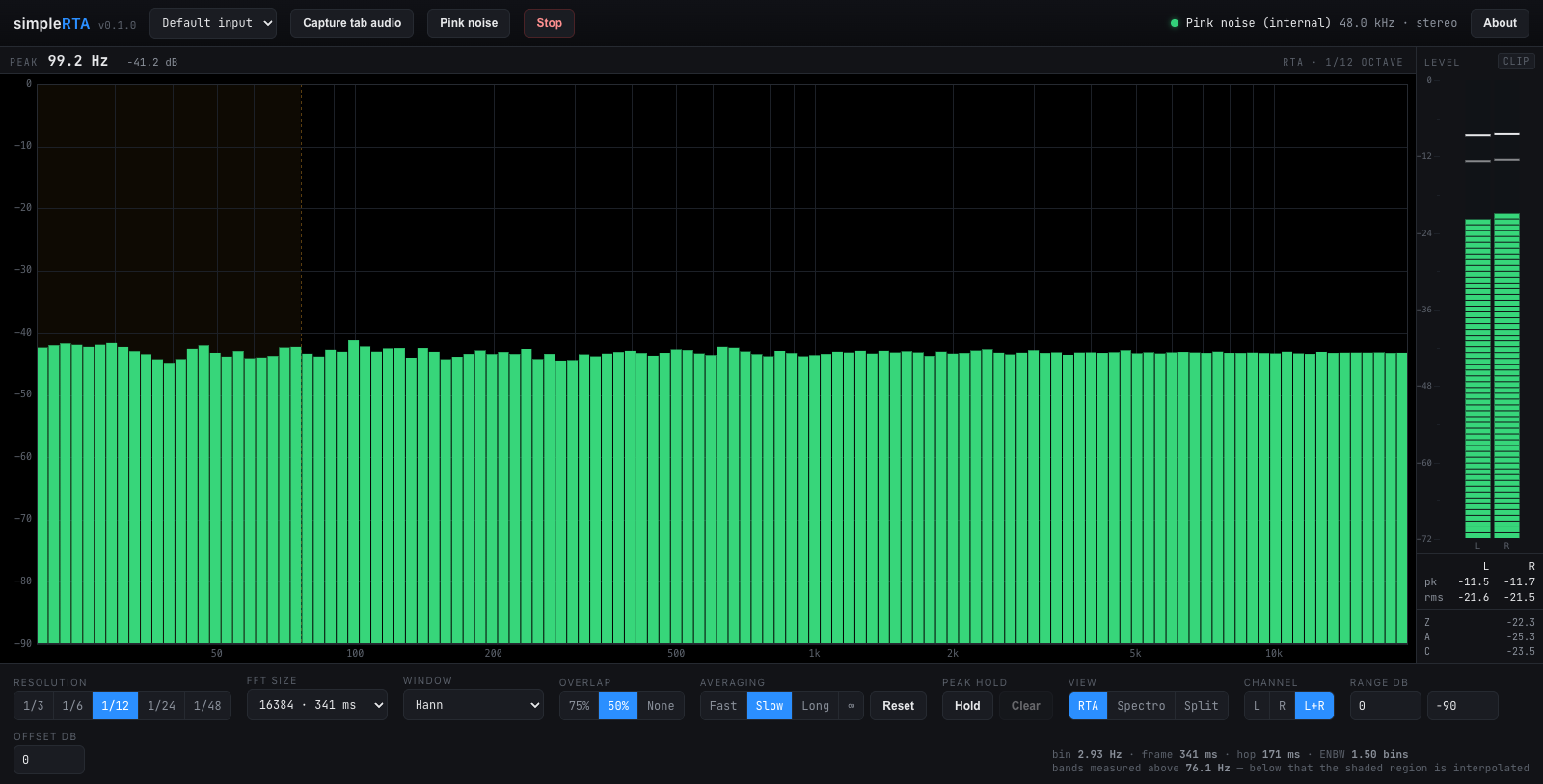Click the Pink noise button
The image size is (1543, 784).
pyautogui.click(x=469, y=23)
